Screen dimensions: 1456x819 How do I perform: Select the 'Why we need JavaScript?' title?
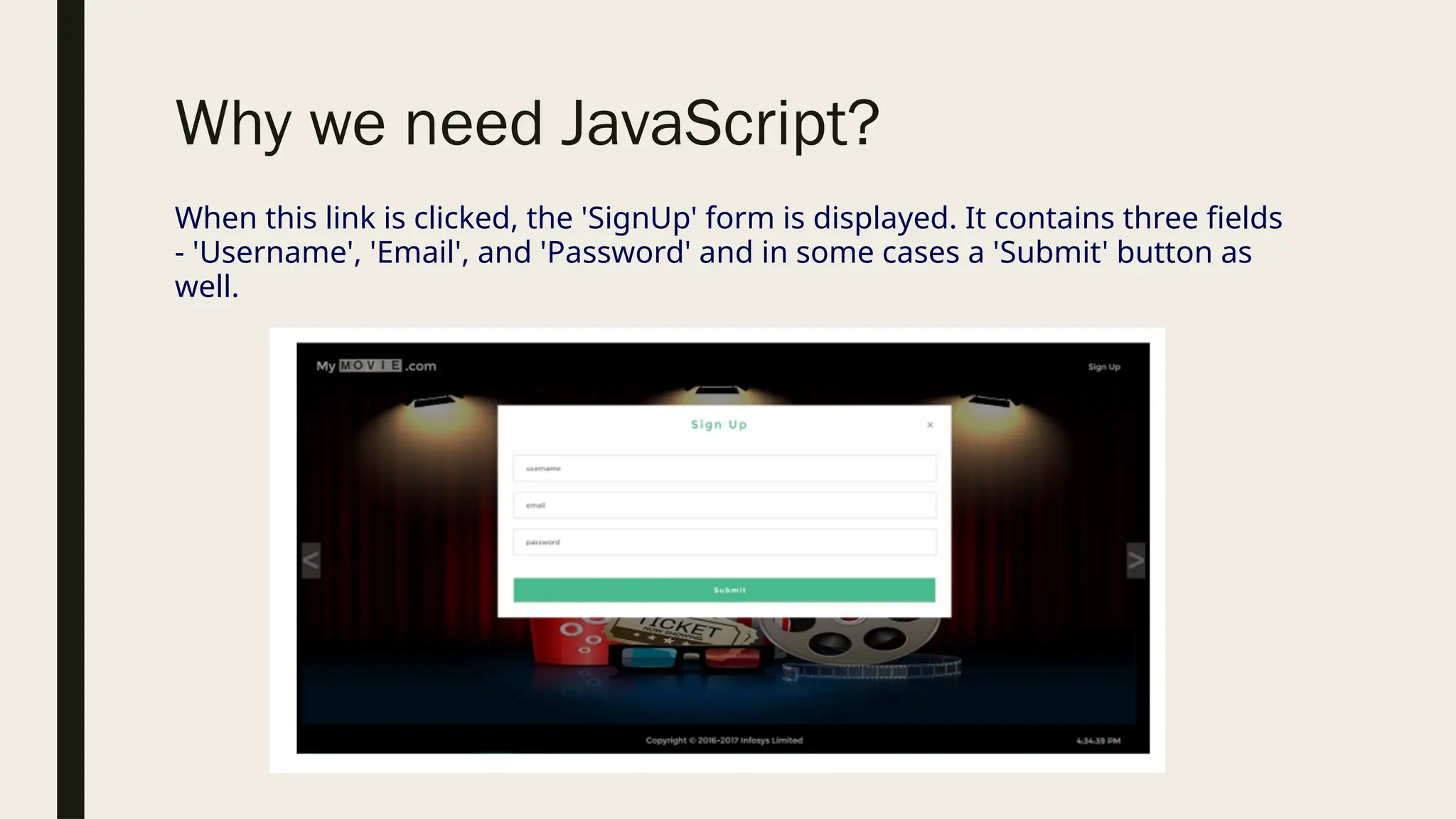[527, 124]
